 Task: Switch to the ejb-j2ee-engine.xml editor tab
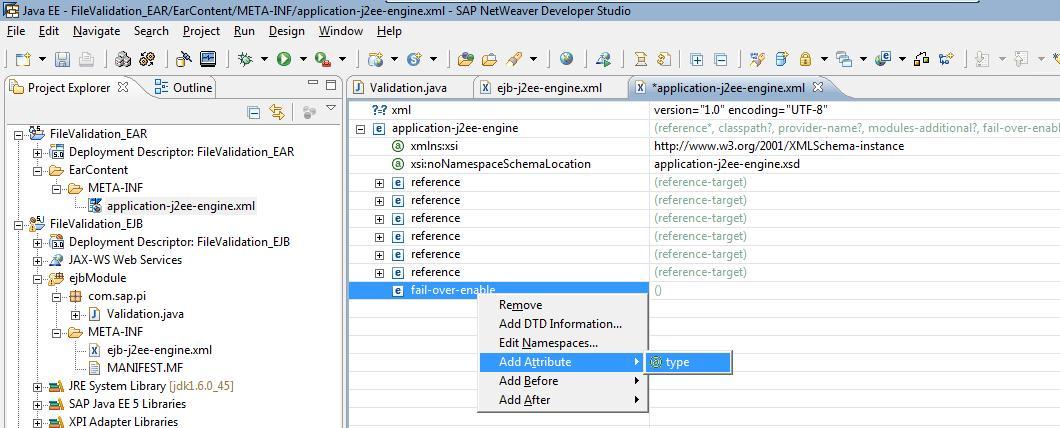tap(549, 88)
